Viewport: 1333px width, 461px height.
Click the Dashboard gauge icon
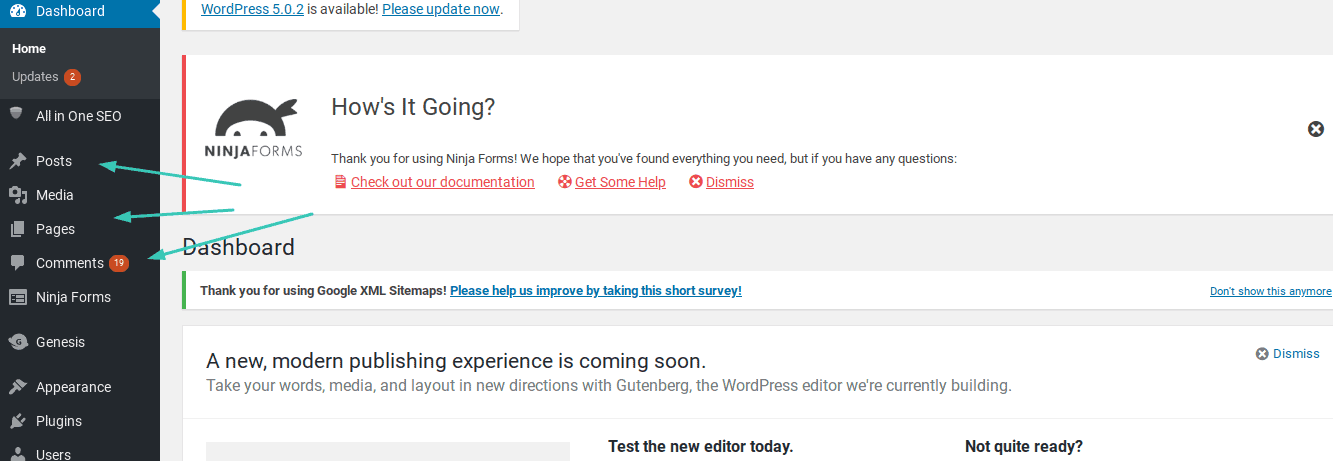(18, 11)
